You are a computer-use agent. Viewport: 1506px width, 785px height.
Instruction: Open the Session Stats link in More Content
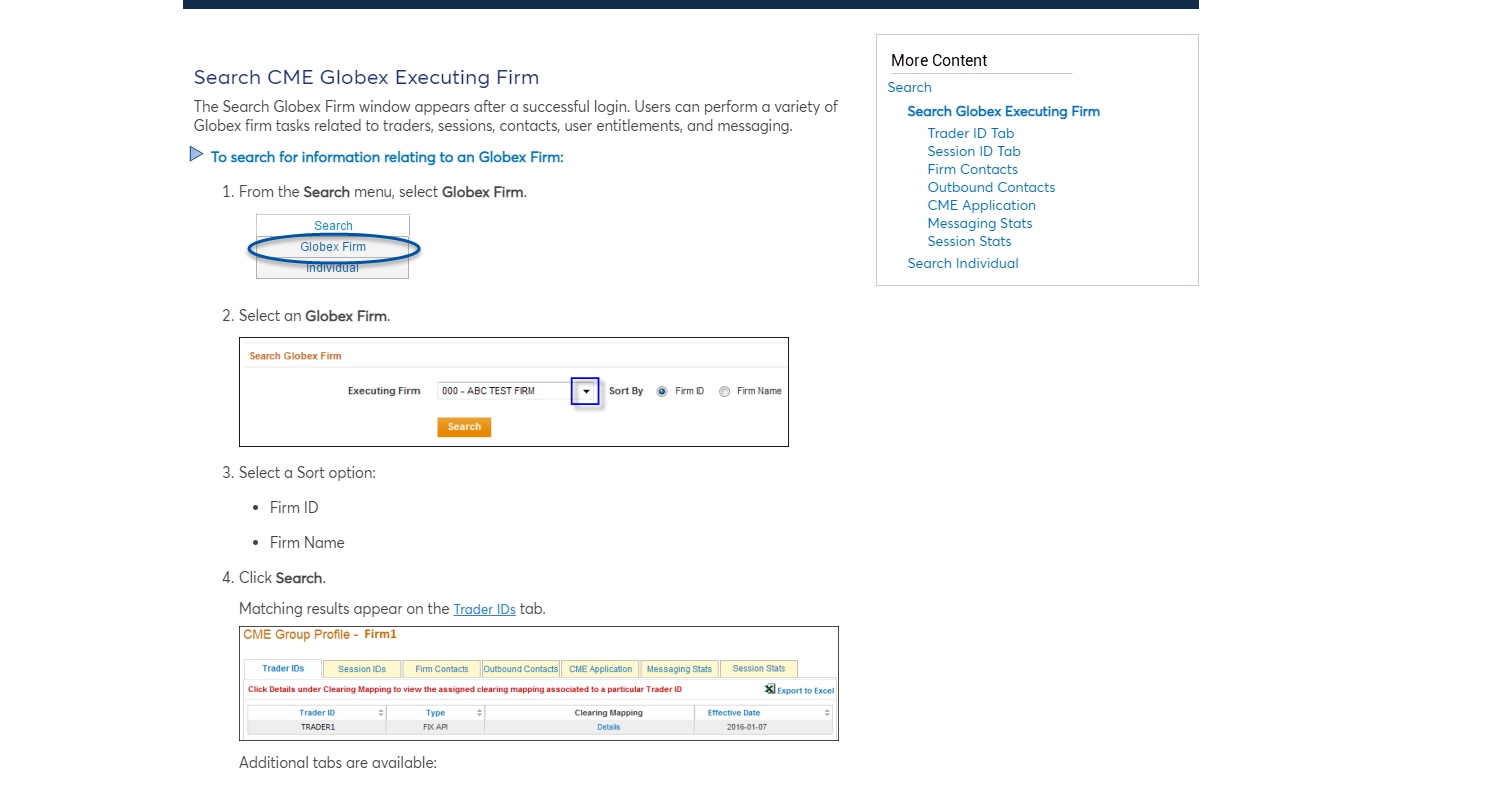point(969,241)
